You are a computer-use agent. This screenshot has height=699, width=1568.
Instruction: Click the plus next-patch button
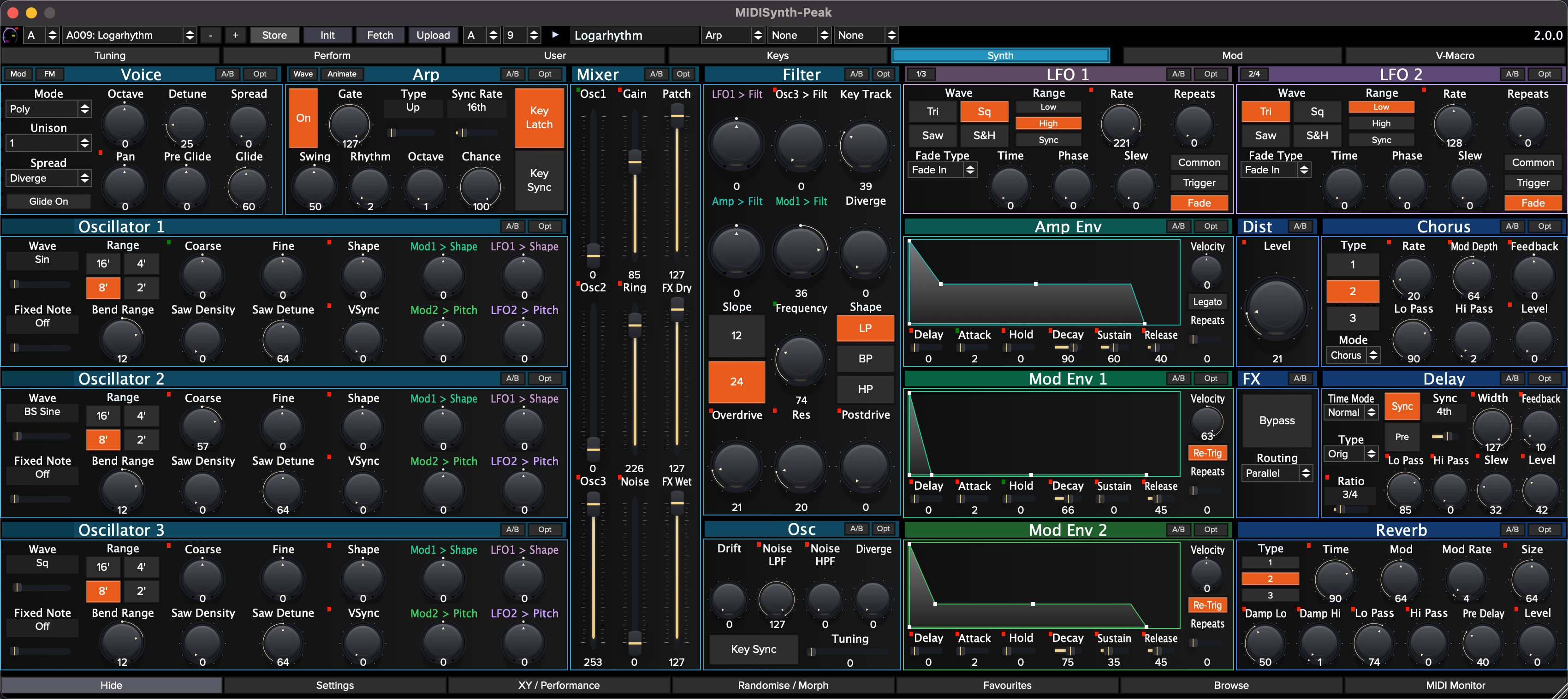[236, 36]
